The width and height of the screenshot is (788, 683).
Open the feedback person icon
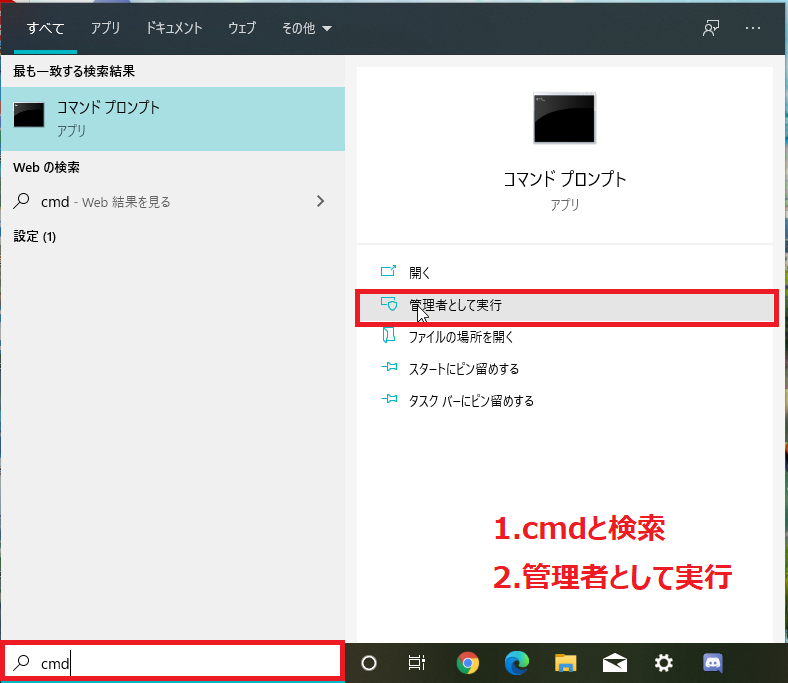coord(711,28)
